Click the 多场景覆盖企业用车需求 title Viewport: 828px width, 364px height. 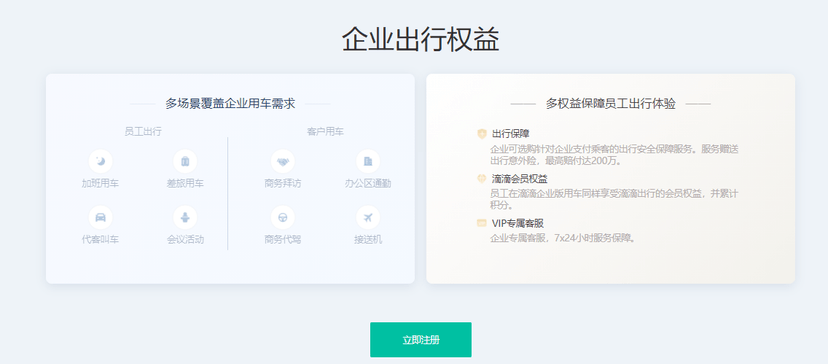click(230, 104)
